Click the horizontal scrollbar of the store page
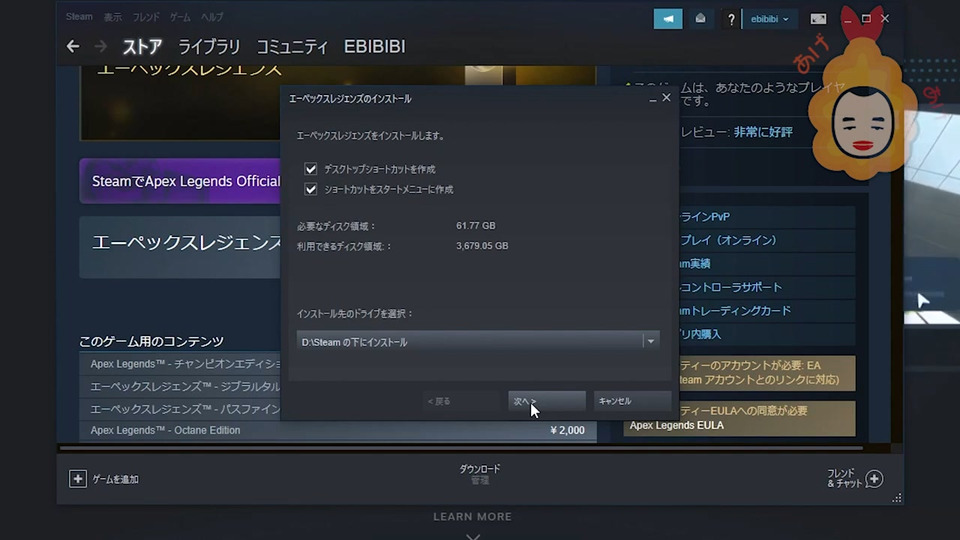Screen dimensions: 960x540 (461, 448)
